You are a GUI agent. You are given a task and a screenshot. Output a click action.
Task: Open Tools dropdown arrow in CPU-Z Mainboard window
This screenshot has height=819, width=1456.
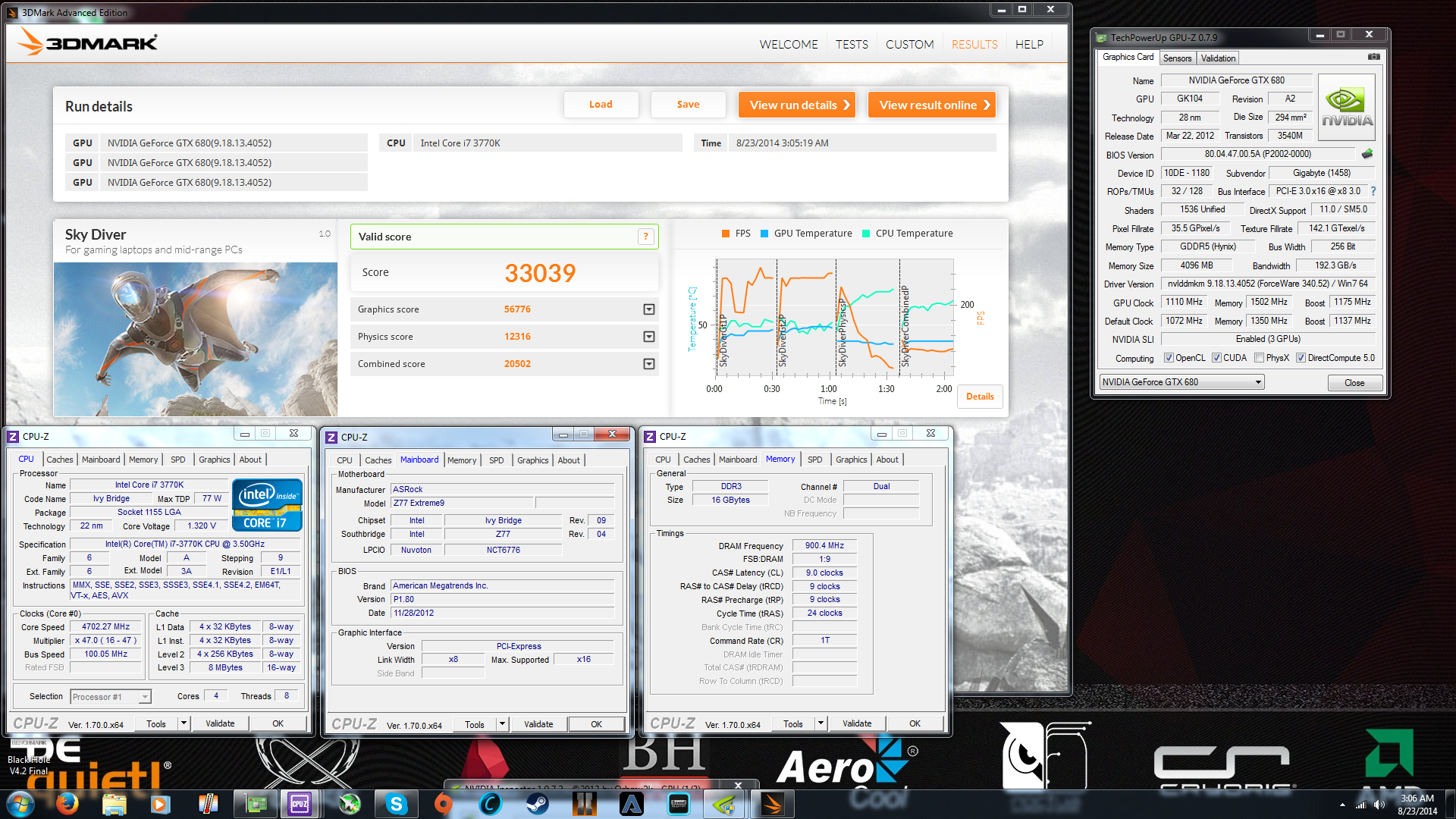502,724
